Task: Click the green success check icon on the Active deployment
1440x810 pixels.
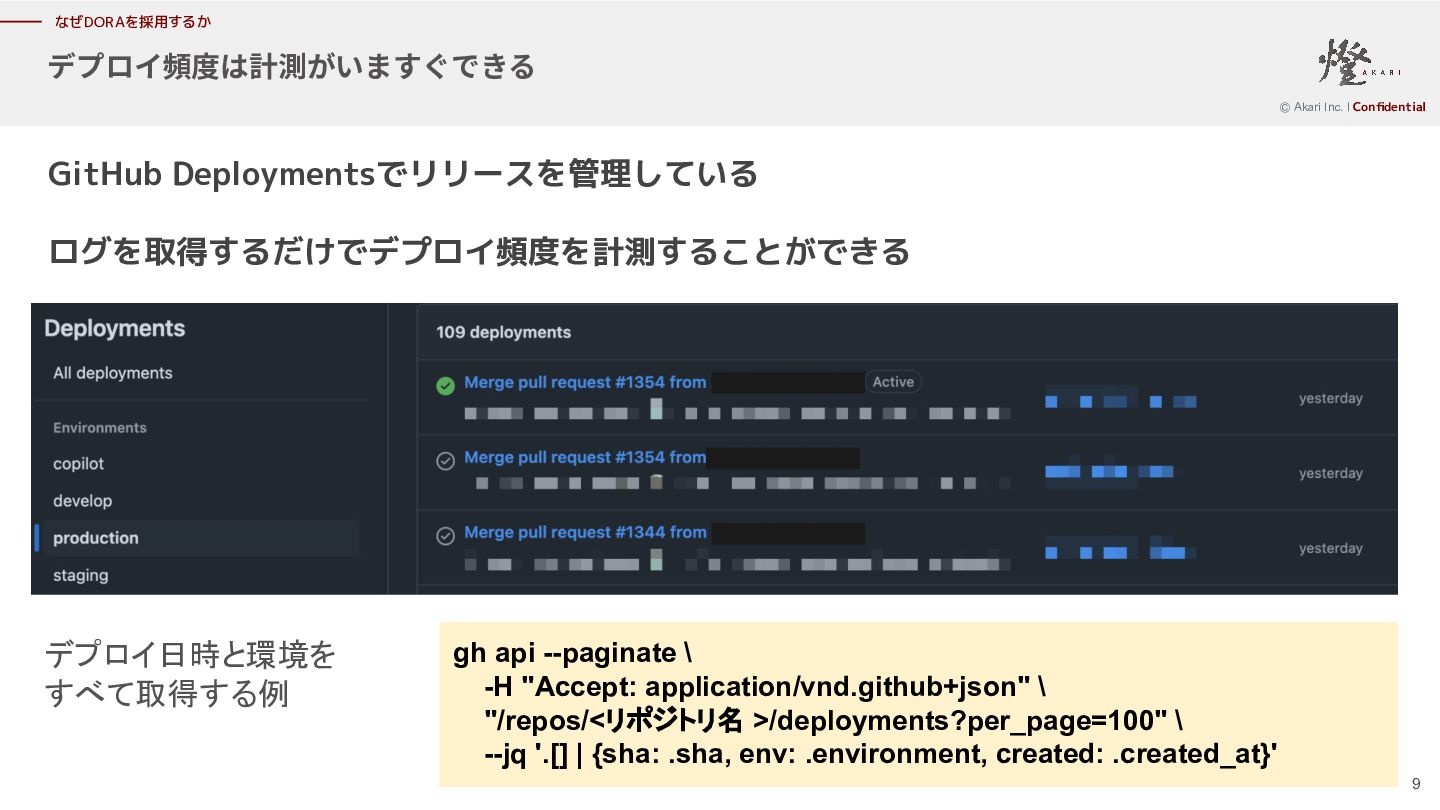Action: coord(446,385)
